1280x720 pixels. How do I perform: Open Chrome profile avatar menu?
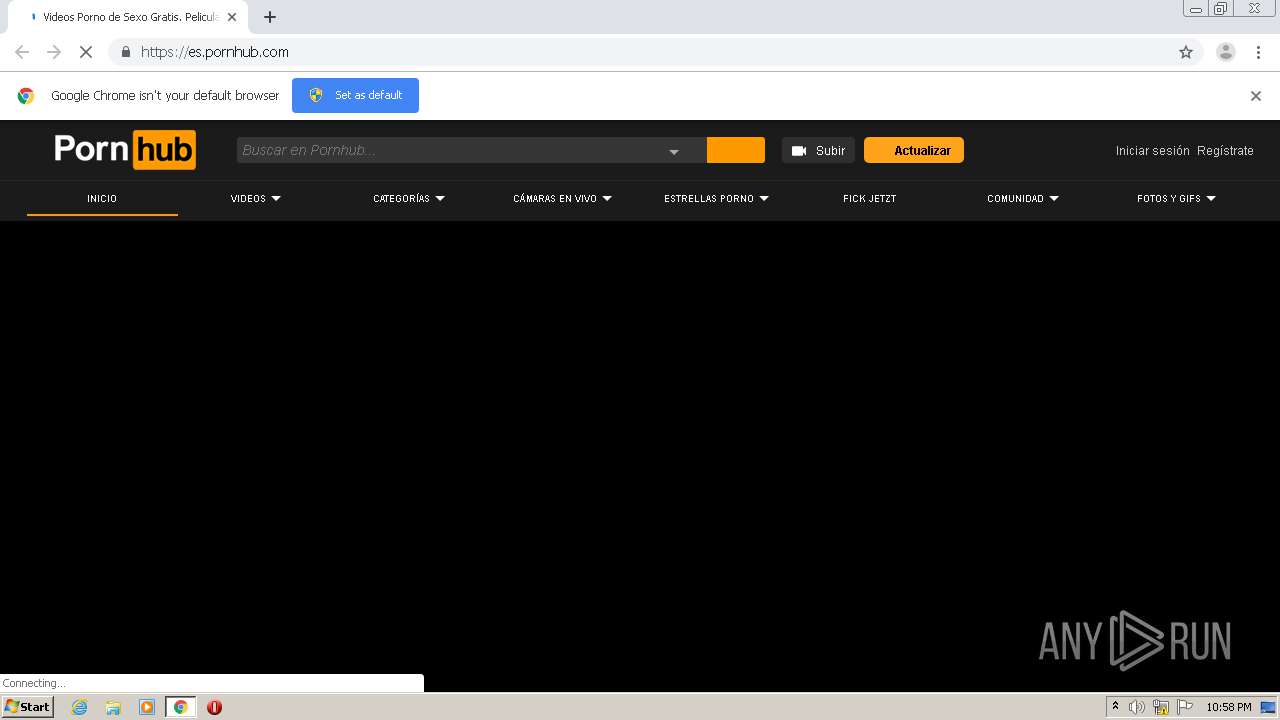pyautogui.click(x=1226, y=52)
